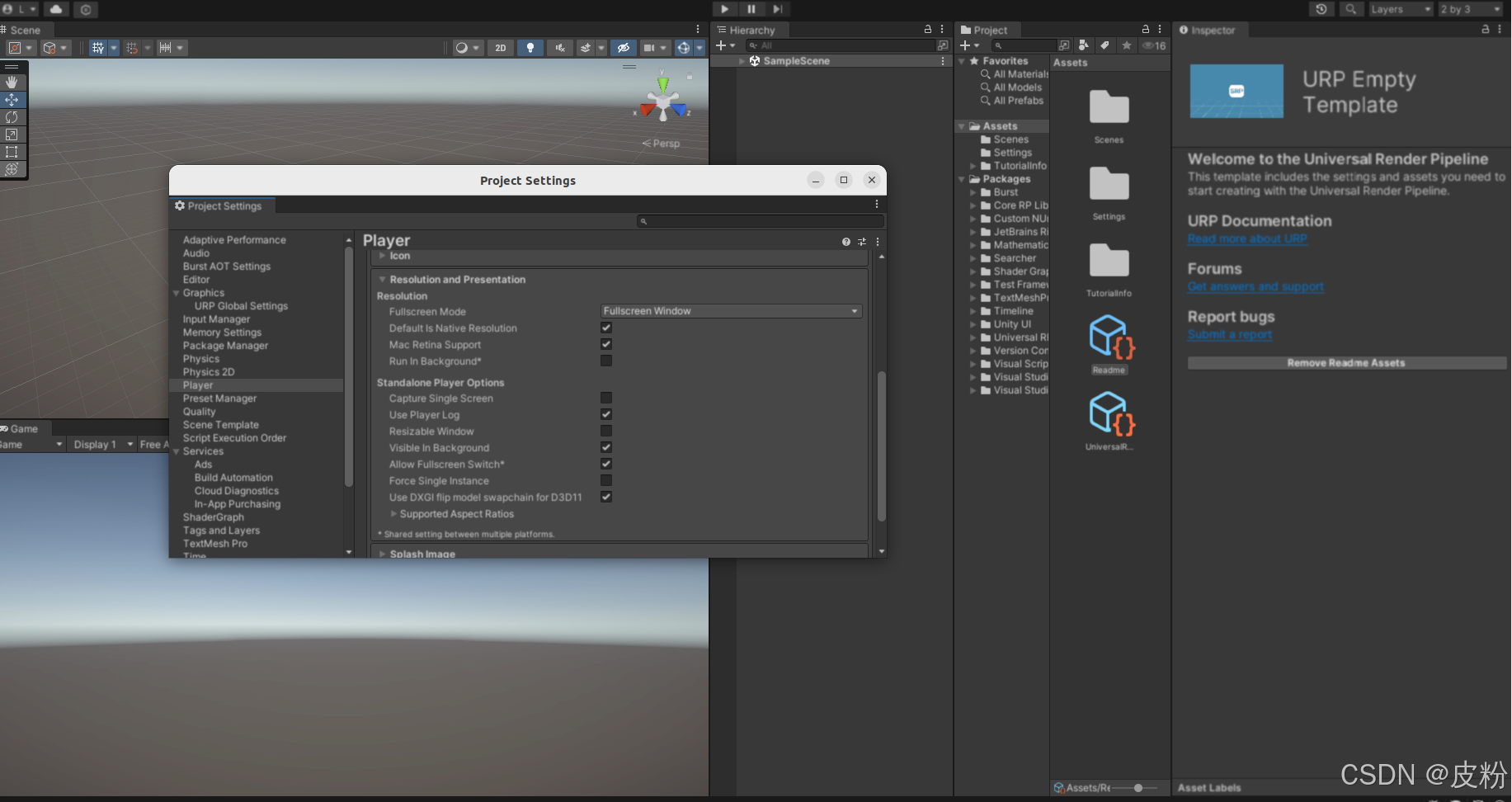Expand Supported Aspect Ratios

393,514
